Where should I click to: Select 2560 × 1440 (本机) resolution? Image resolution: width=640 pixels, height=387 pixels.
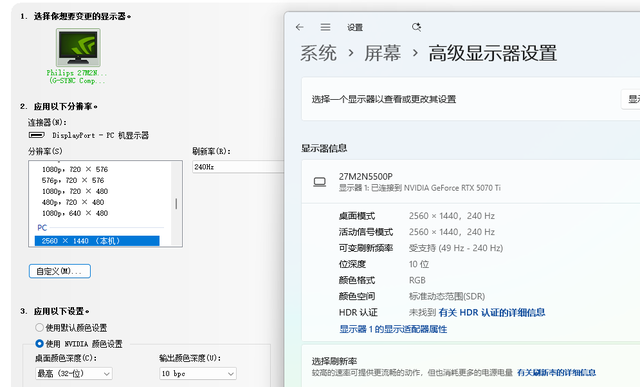point(97,241)
